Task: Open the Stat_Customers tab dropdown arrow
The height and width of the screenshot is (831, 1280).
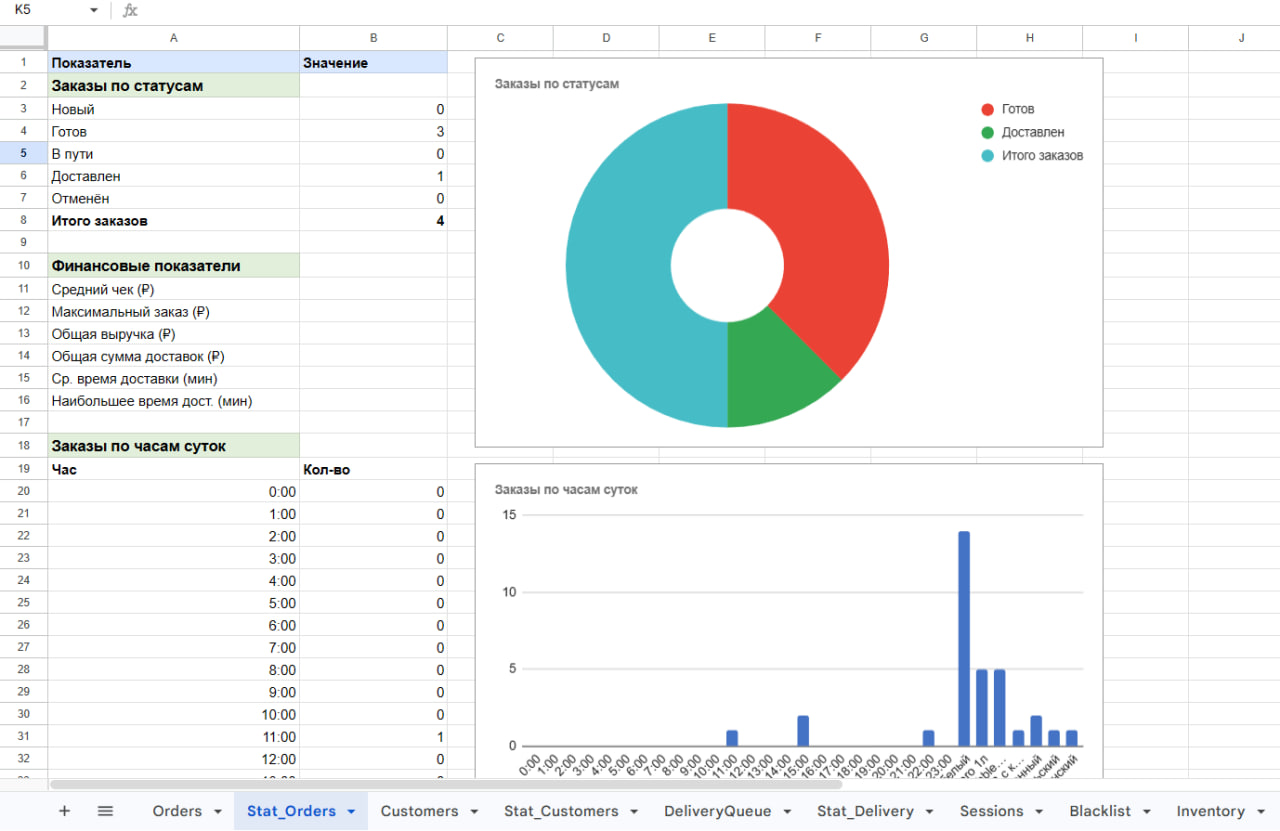Action: click(634, 812)
